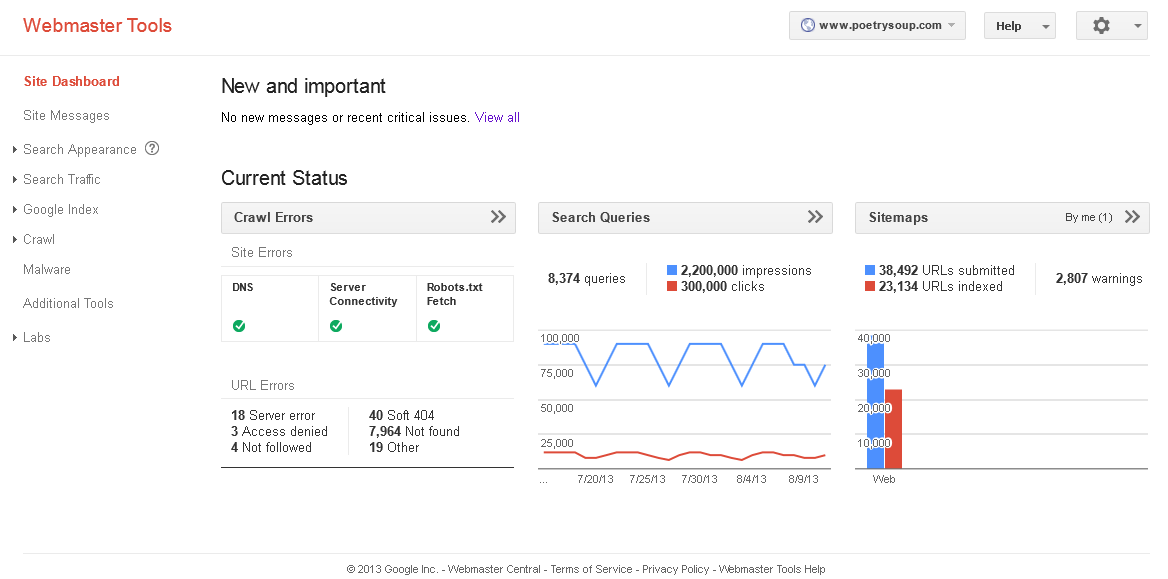Click the View all messages link

pos(497,117)
